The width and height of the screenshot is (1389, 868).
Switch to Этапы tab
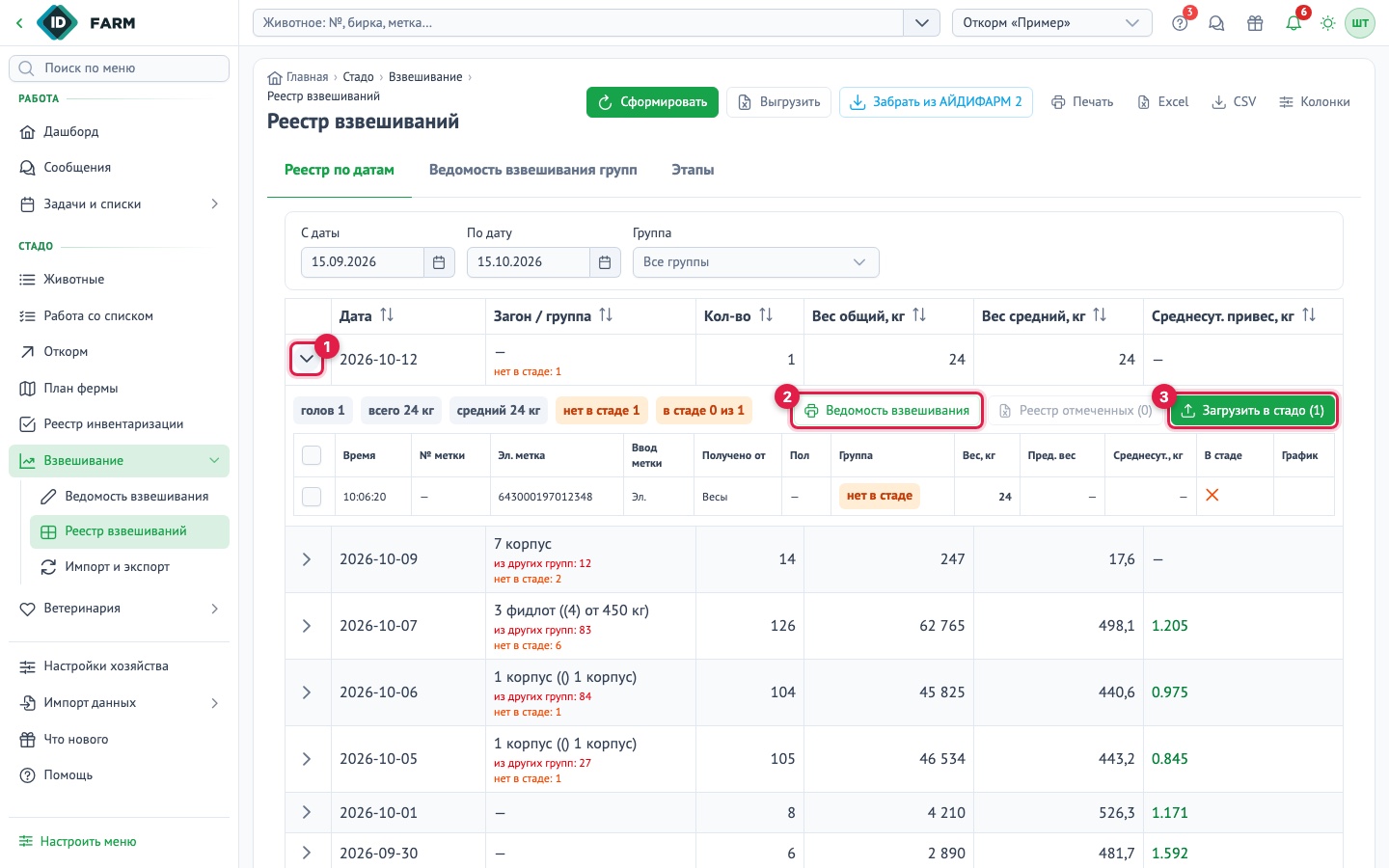coord(693,170)
